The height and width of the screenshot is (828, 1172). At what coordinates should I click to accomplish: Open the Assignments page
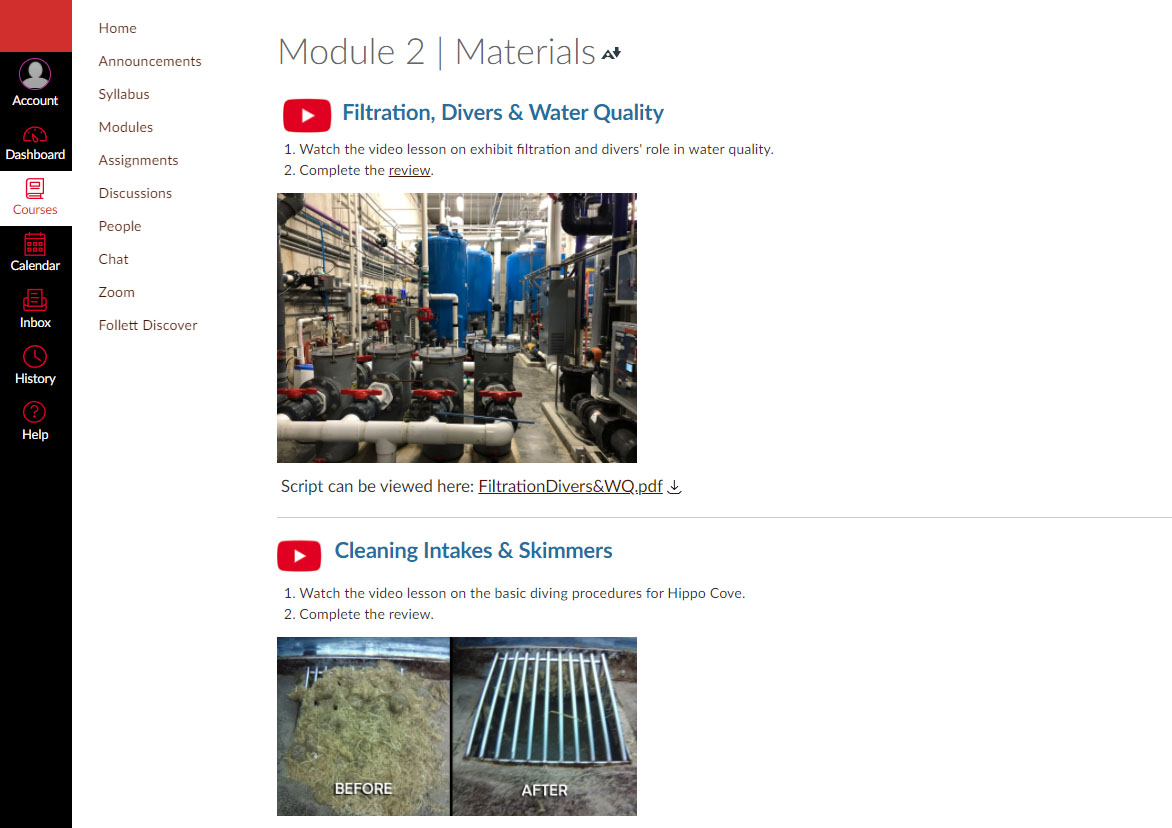click(138, 160)
